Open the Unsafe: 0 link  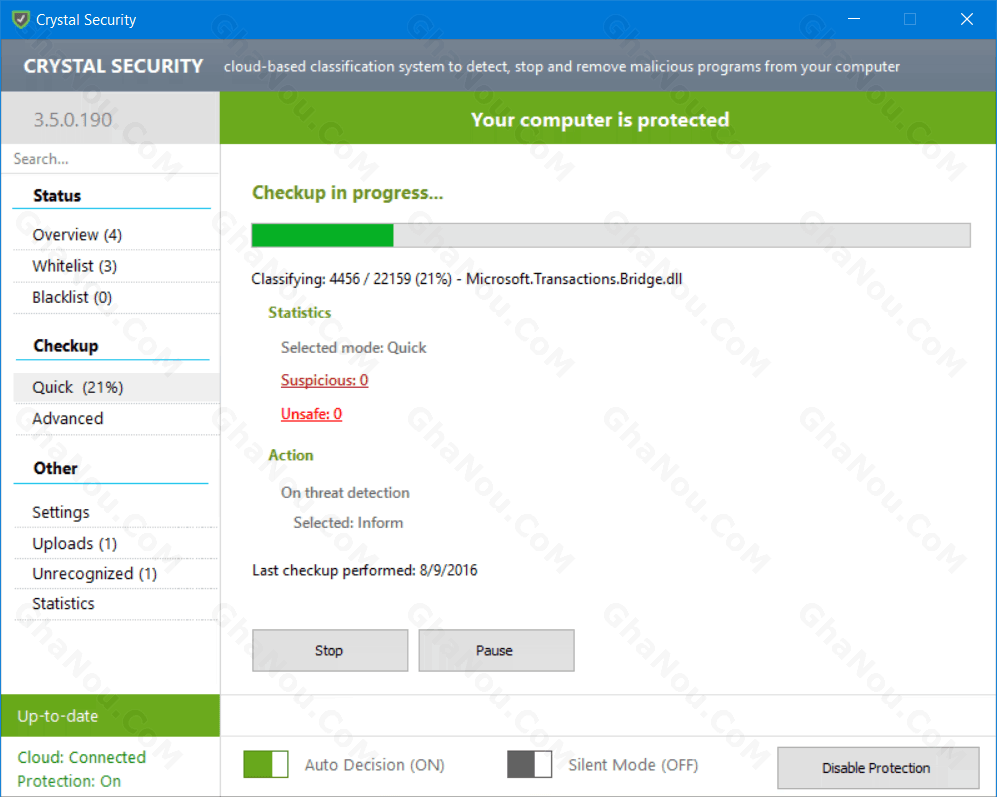pos(312,414)
